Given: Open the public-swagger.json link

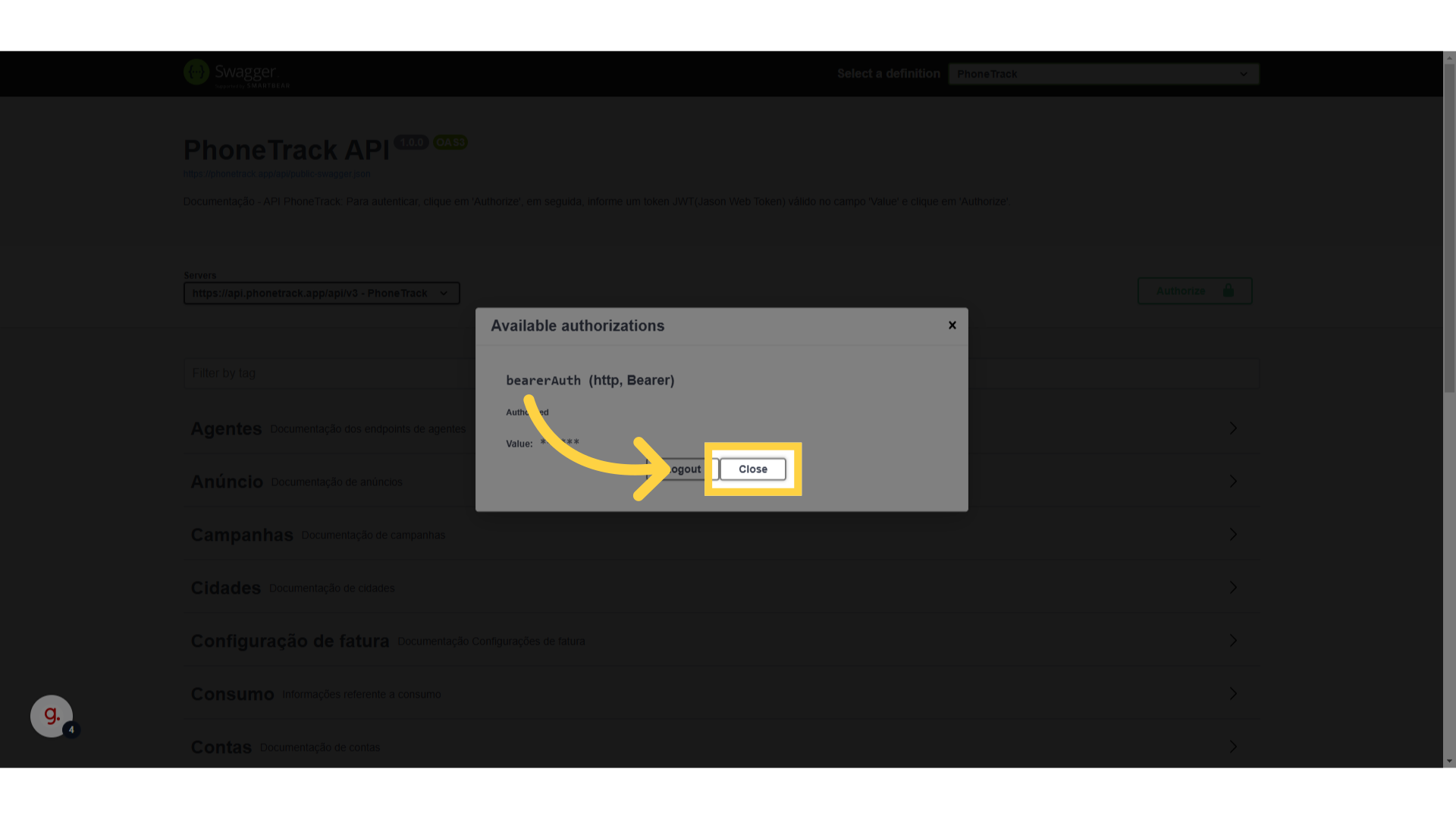Looking at the screenshot, I should point(277,174).
